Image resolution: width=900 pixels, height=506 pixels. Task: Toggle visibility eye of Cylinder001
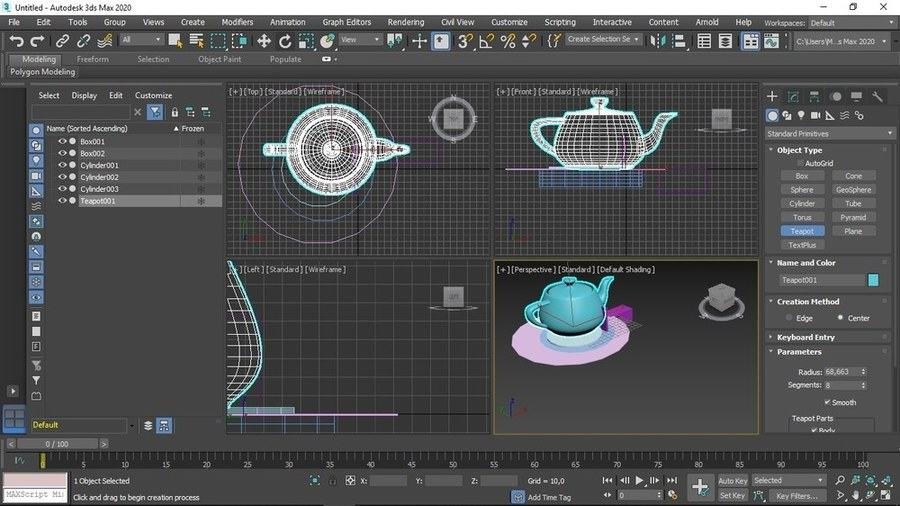(62, 165)
